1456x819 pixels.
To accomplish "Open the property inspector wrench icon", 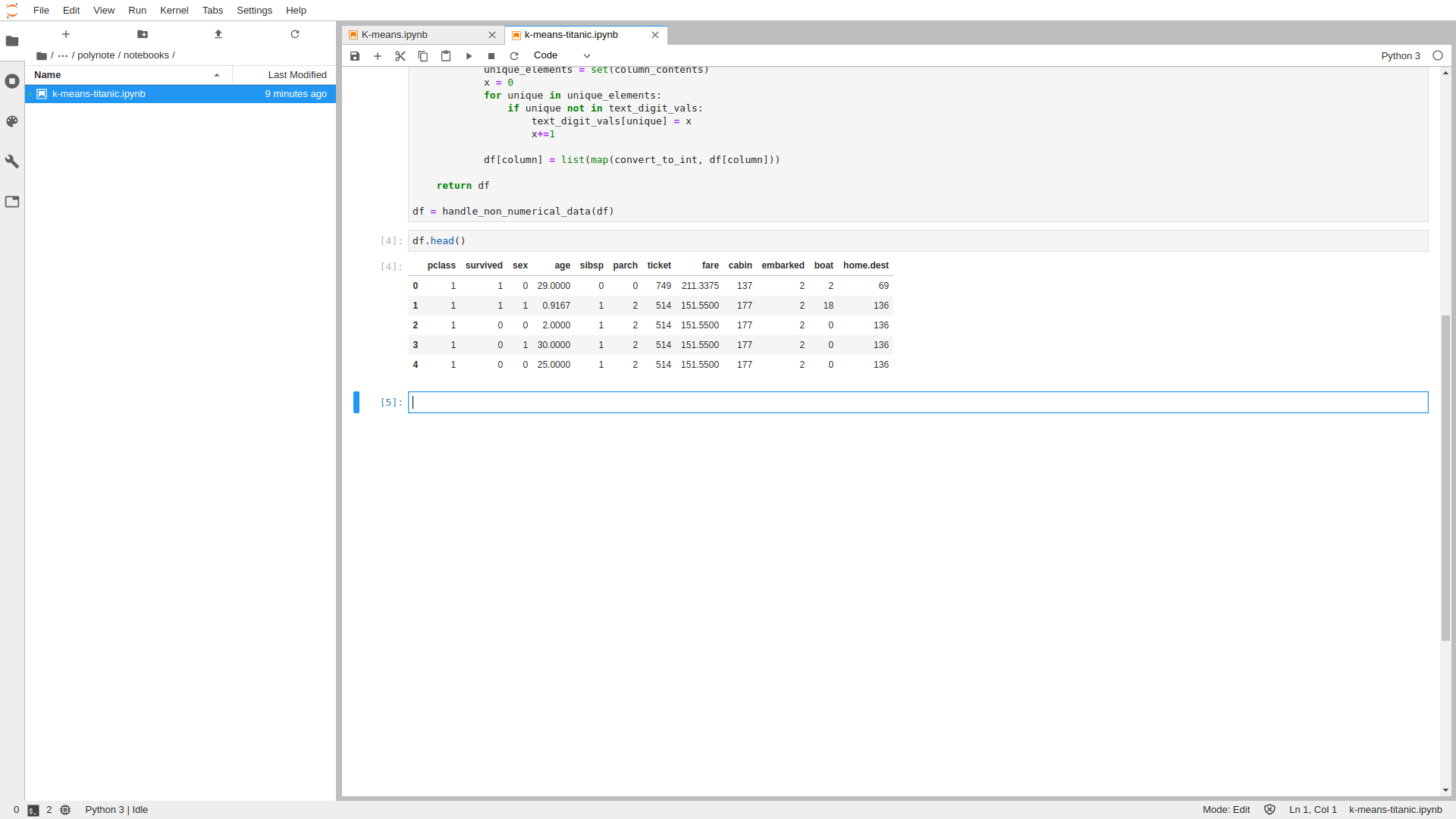I will 12,161.
